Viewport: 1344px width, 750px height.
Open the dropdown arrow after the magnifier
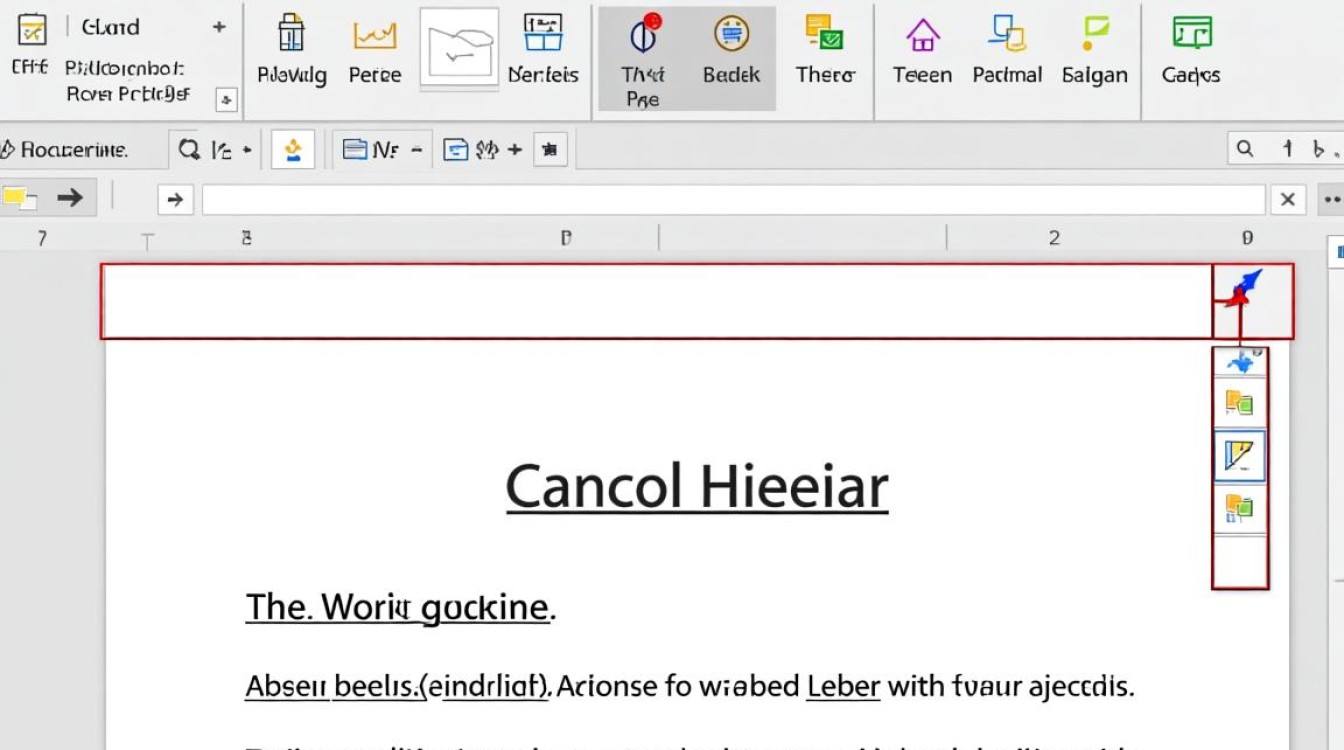247,151
